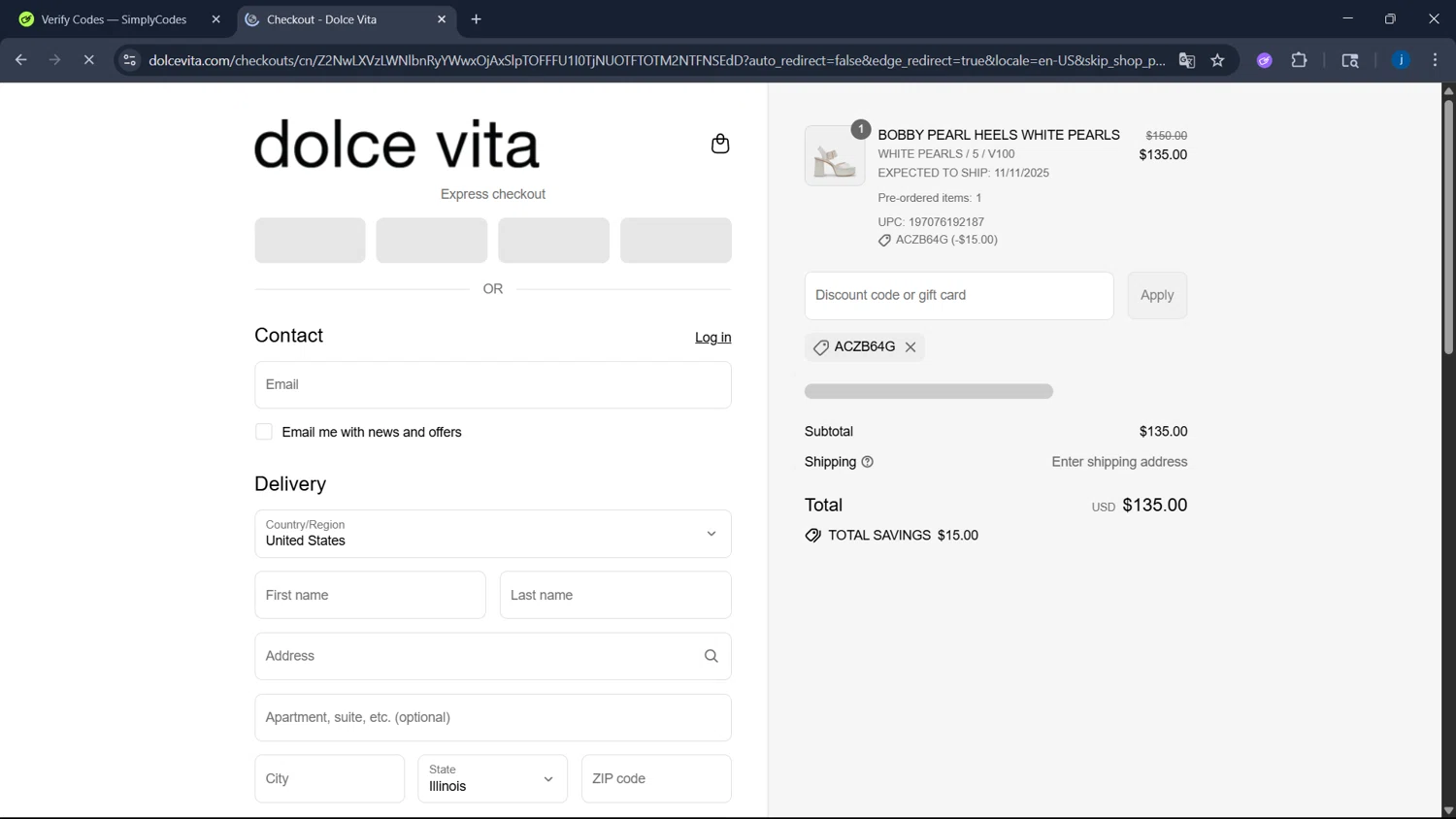Screen dimensions: 1456x819
Task: Open the Country/Region dropdown
Action: point(493,534)
